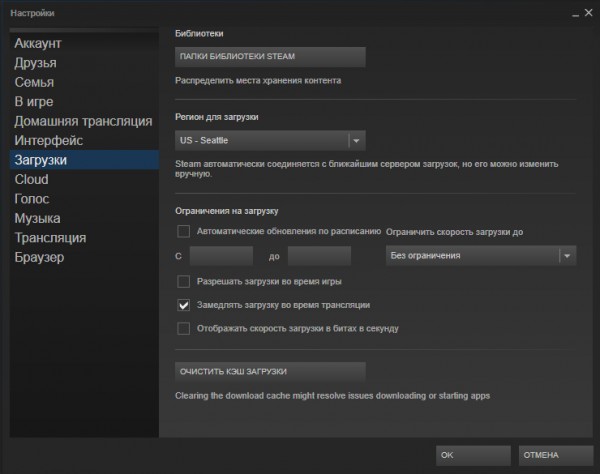Click the Библиотеки section heading
600x474 pixels.
point(199,34)
